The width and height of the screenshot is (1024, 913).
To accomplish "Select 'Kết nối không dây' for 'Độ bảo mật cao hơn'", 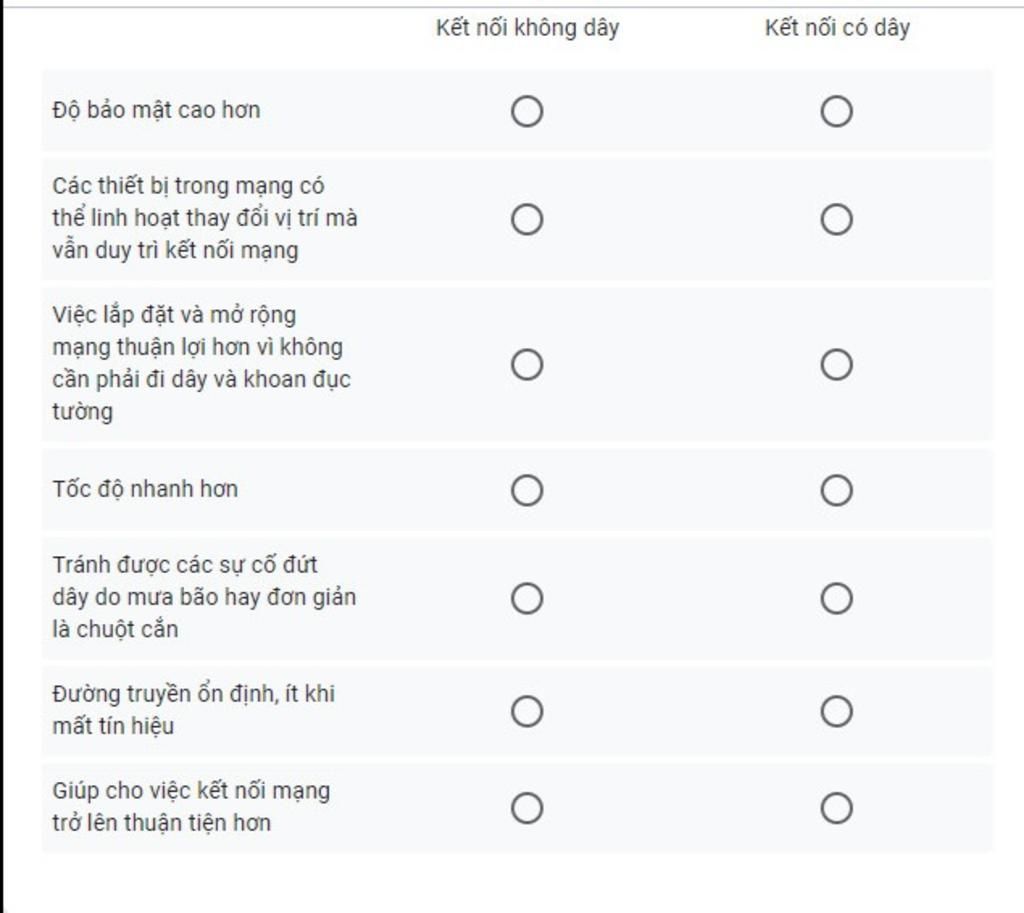I will point(527,111).
